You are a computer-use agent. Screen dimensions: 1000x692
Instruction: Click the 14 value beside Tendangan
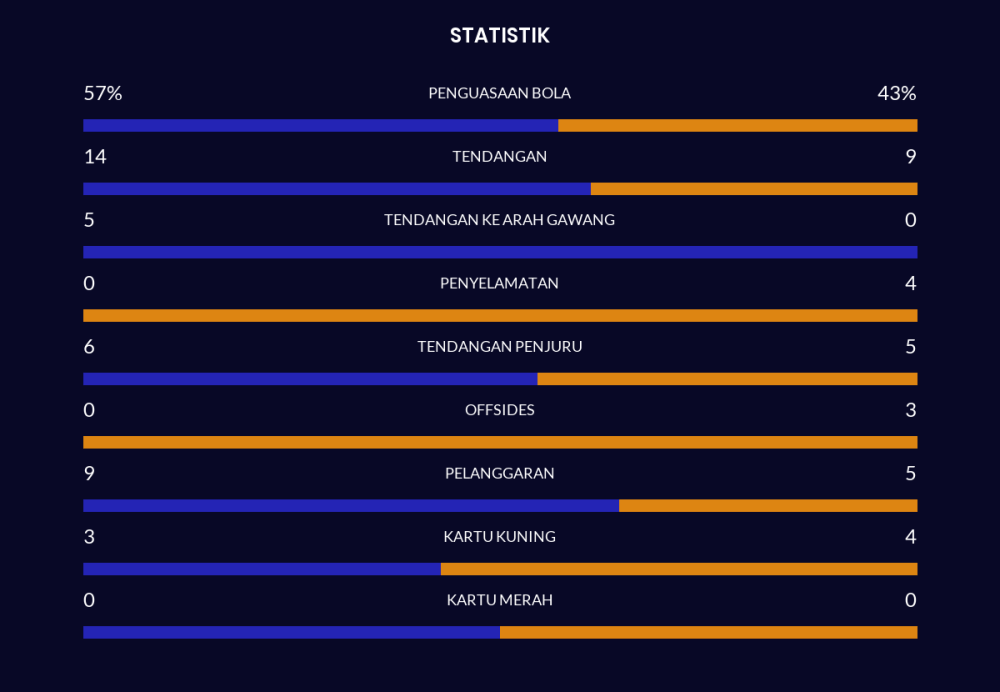[95, 156]
